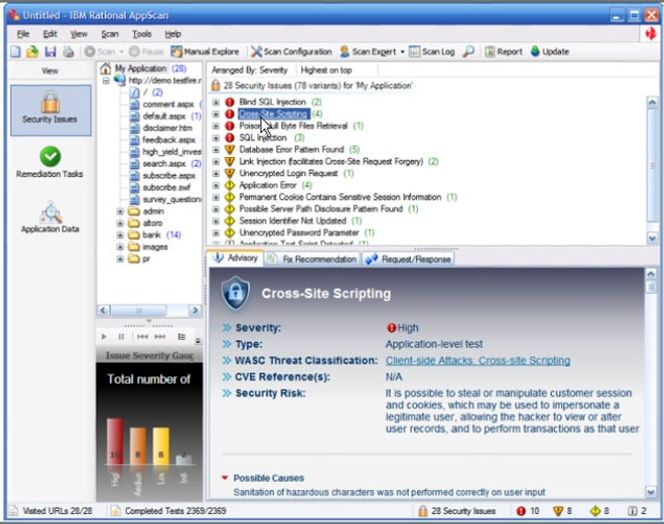Viewport: 664px width, 524px height.
Task: Select the Unencrypted Login Request issue
Action: 288,173
